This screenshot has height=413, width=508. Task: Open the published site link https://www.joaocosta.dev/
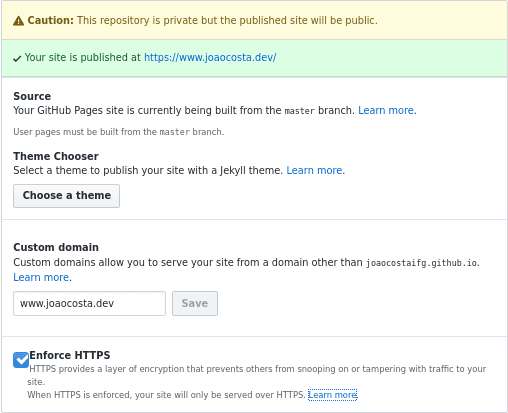210,57
